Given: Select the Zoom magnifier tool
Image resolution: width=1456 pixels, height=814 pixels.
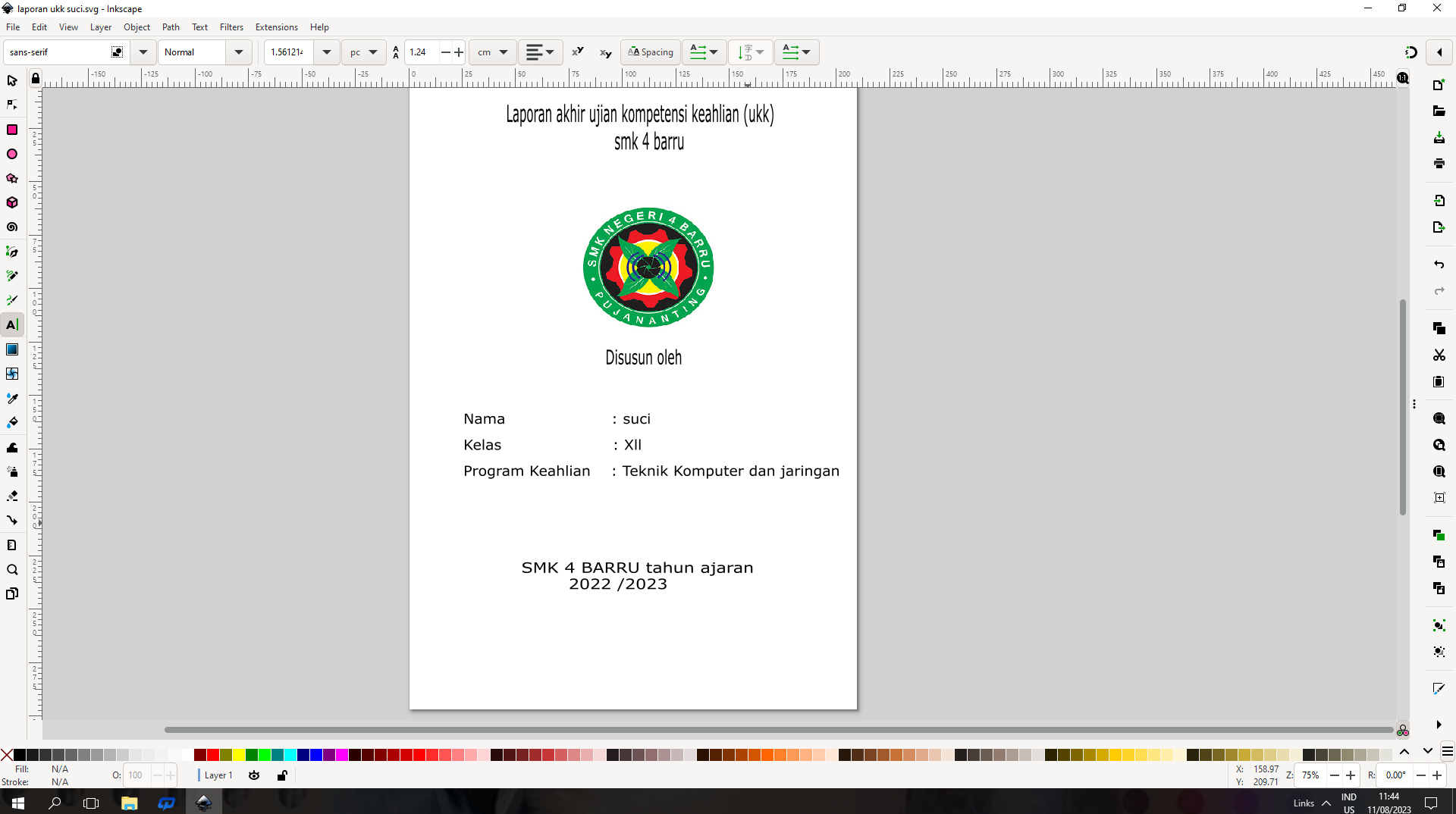Looking at the screenshot, I should point(12,569).
